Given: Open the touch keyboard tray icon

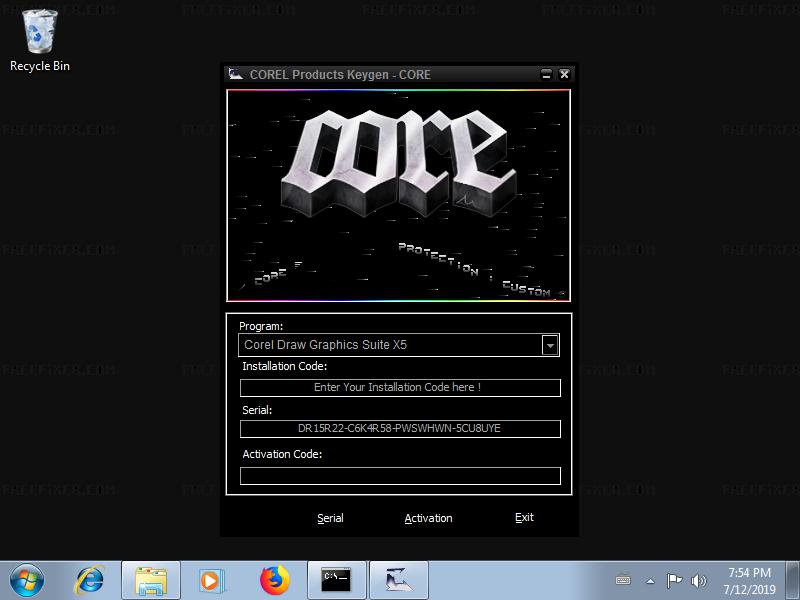Looking at the screenshot, I should [623, 581].
